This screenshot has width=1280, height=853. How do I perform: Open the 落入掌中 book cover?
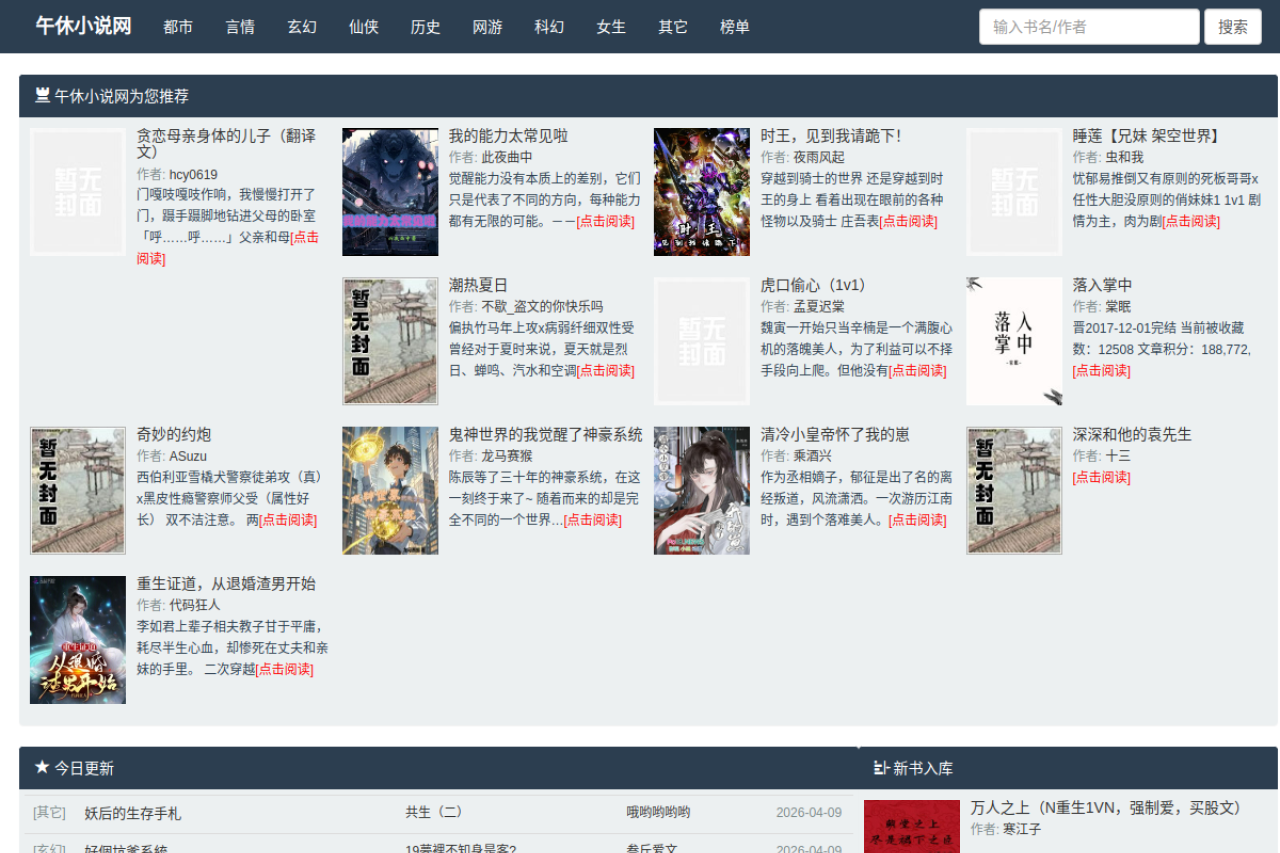click(1014, 341)
